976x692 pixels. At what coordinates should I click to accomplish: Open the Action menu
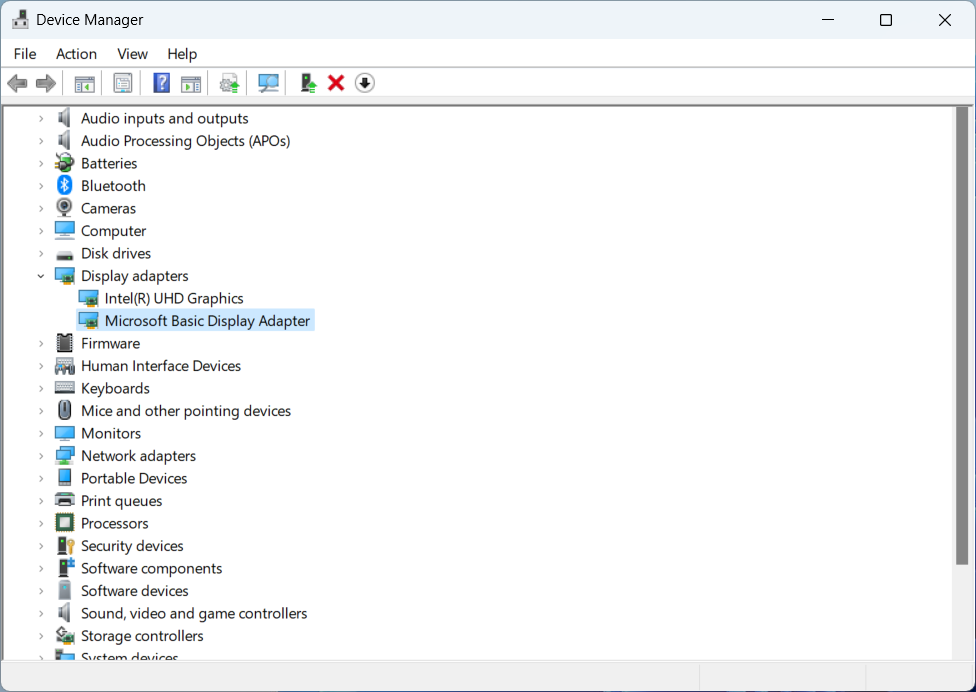pyautogui.click(x=77, y=54)
